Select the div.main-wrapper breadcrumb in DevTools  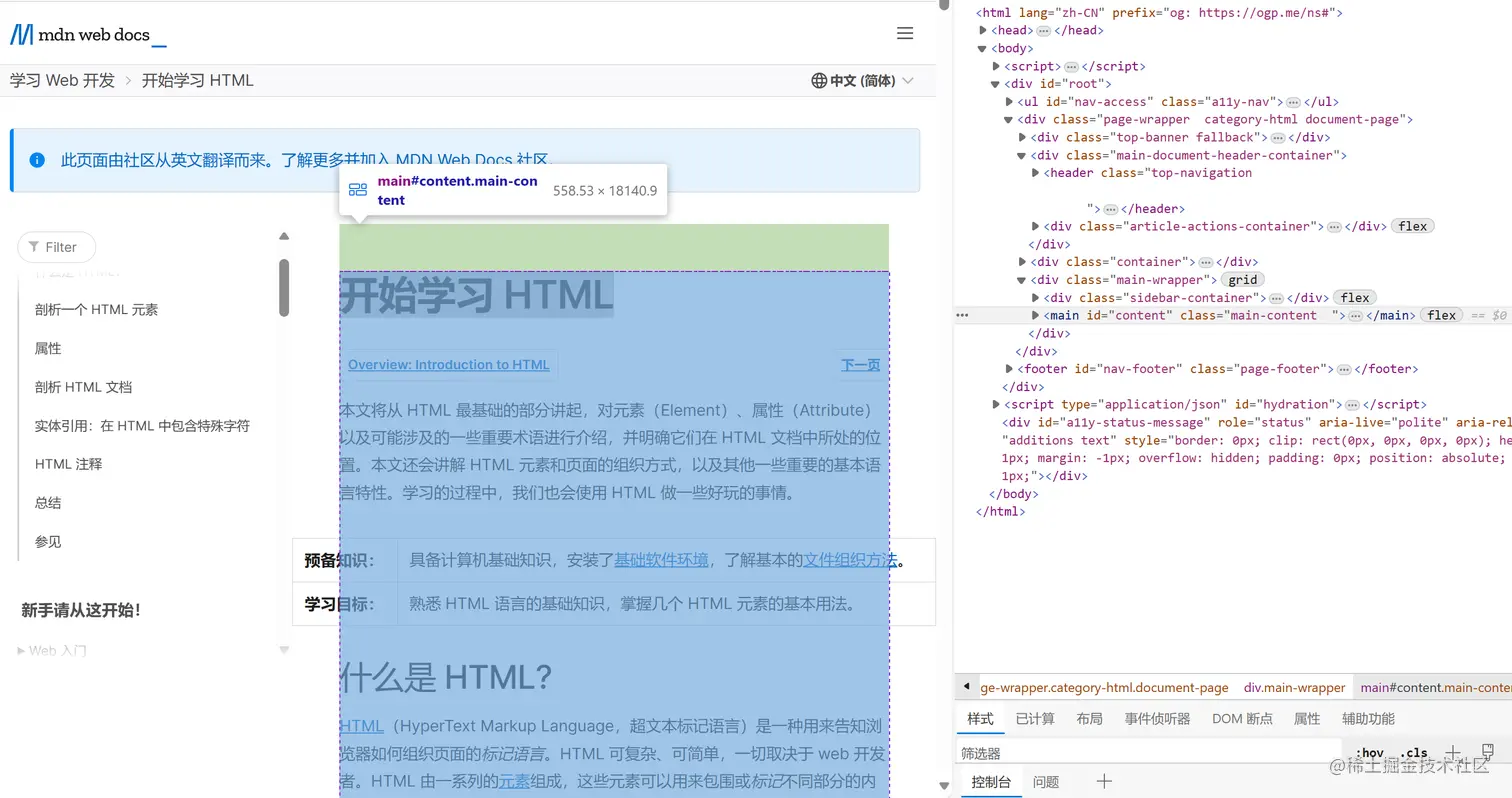(1294, 688)
